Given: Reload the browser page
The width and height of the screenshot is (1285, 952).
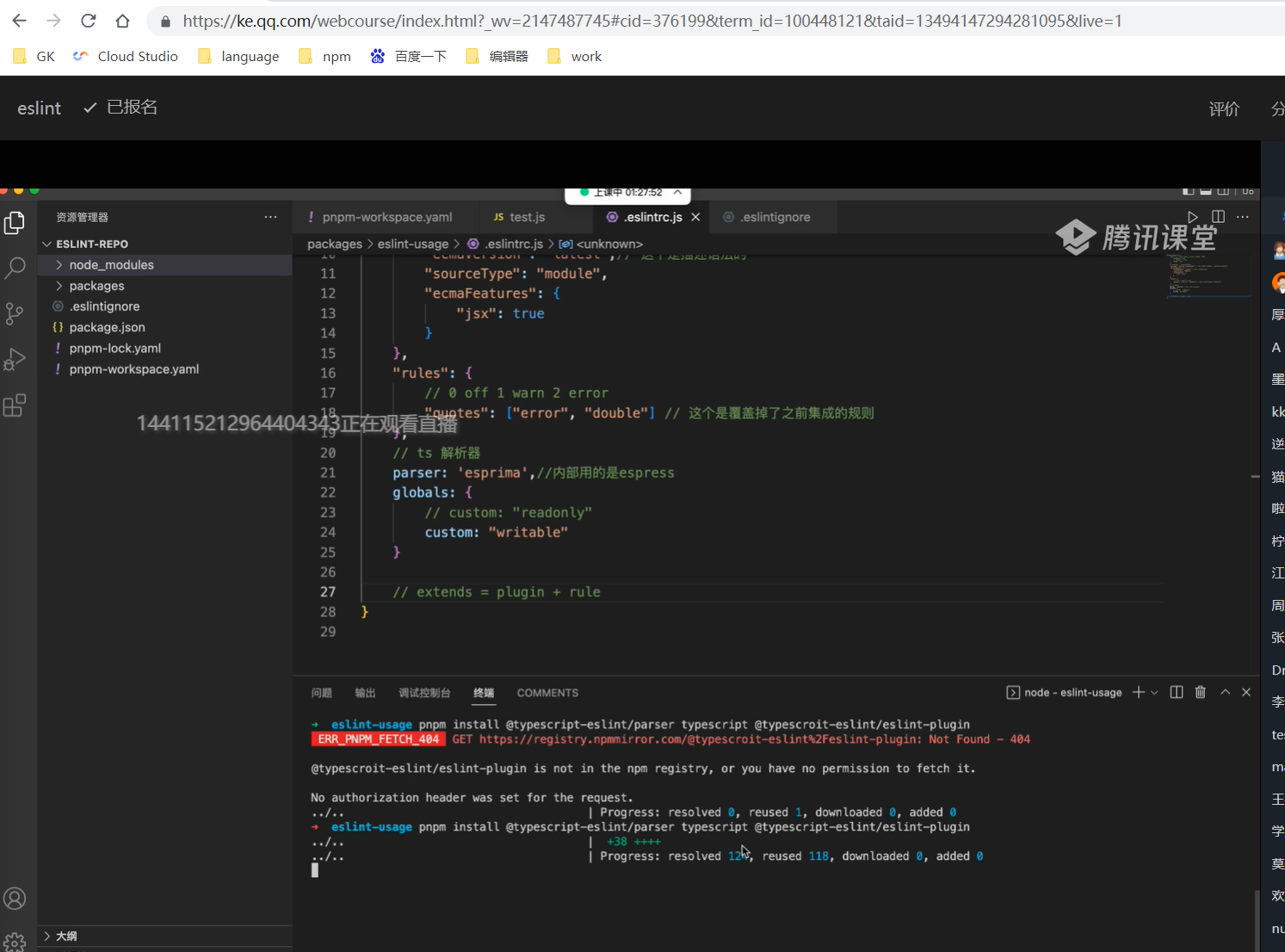Looking at the screenshot, I should pos(88,21).
